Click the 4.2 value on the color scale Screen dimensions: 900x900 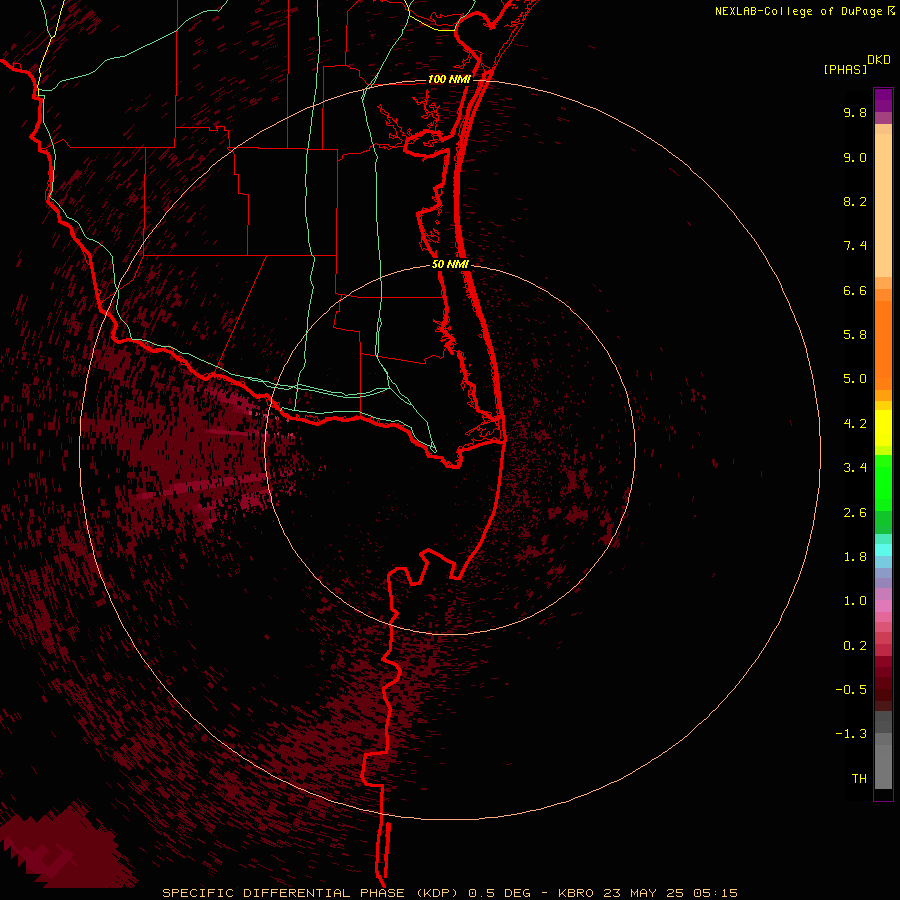(855, 424)
